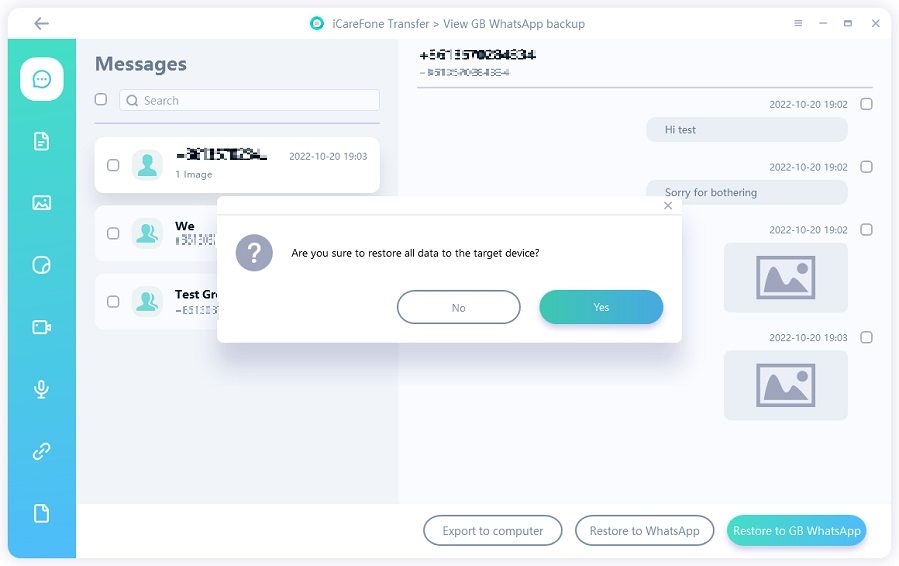Click No to cancel restore
899x566 pixels.
tap(458, 307)
